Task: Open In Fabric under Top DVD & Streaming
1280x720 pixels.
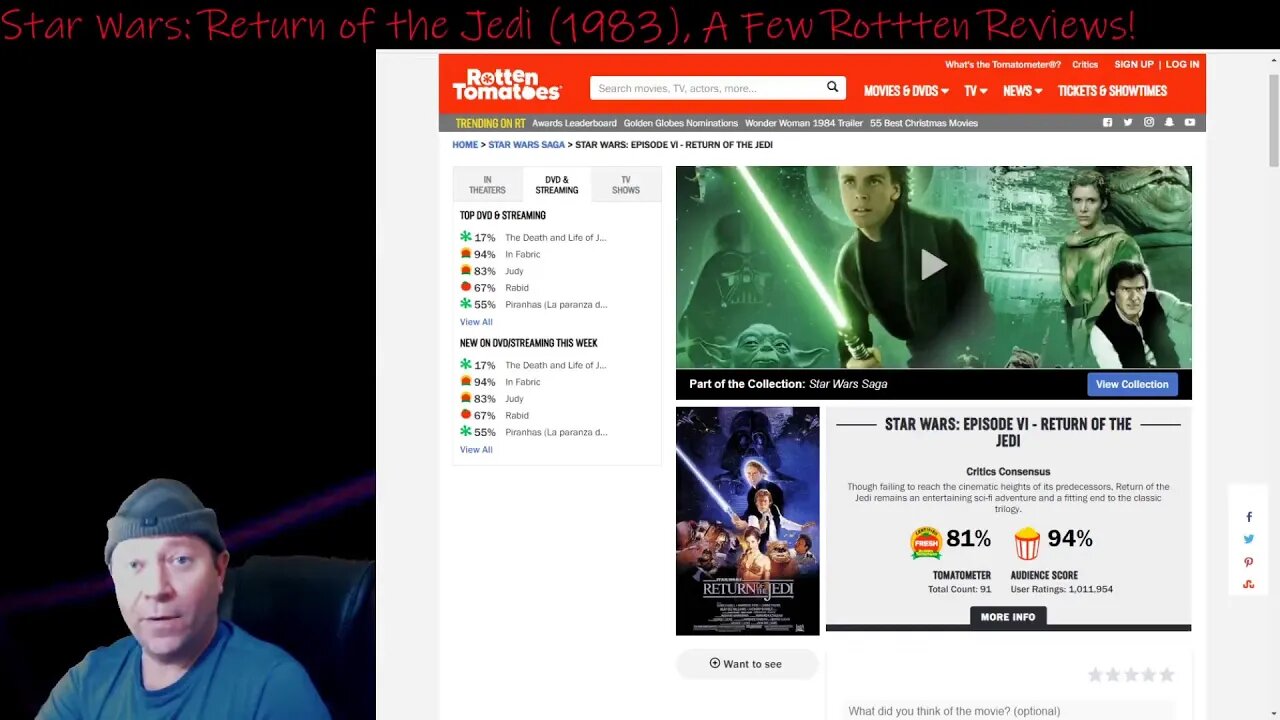Action: click(522, 255)
